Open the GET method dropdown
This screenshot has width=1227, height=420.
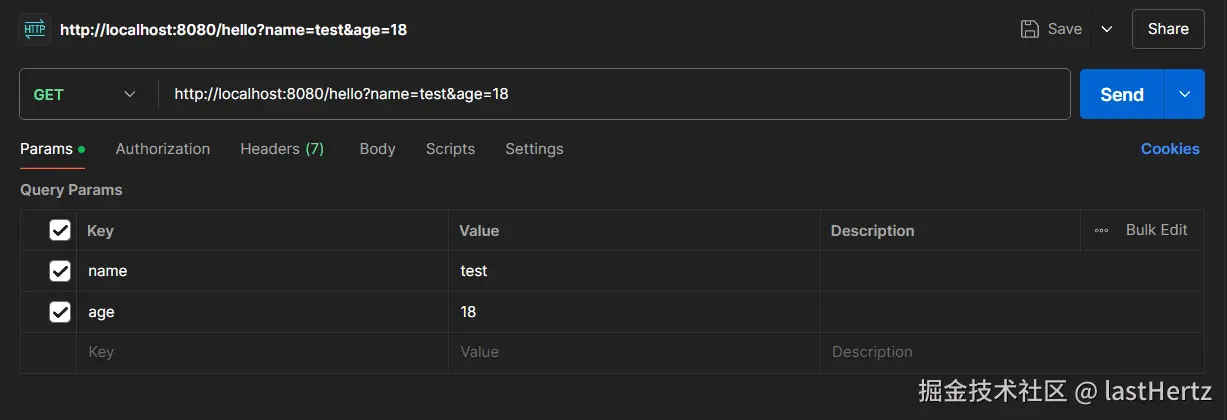coord(86,94)
